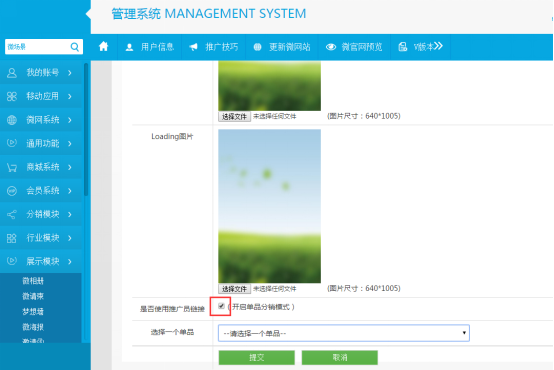
Task: Expand 会员系统 with its chevron
Action: click(x=70, y=191)
